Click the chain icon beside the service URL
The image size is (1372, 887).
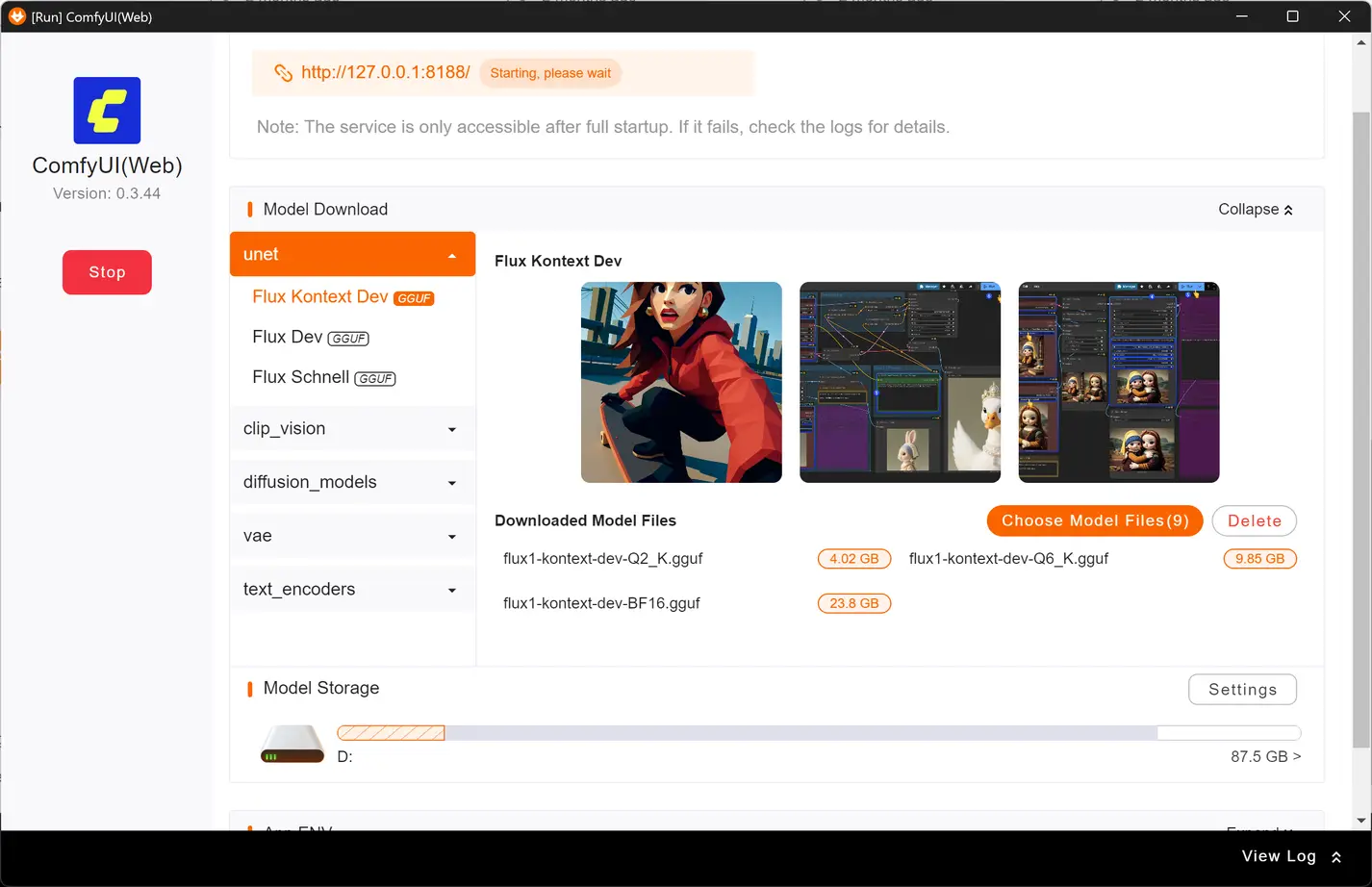point(282,72)
